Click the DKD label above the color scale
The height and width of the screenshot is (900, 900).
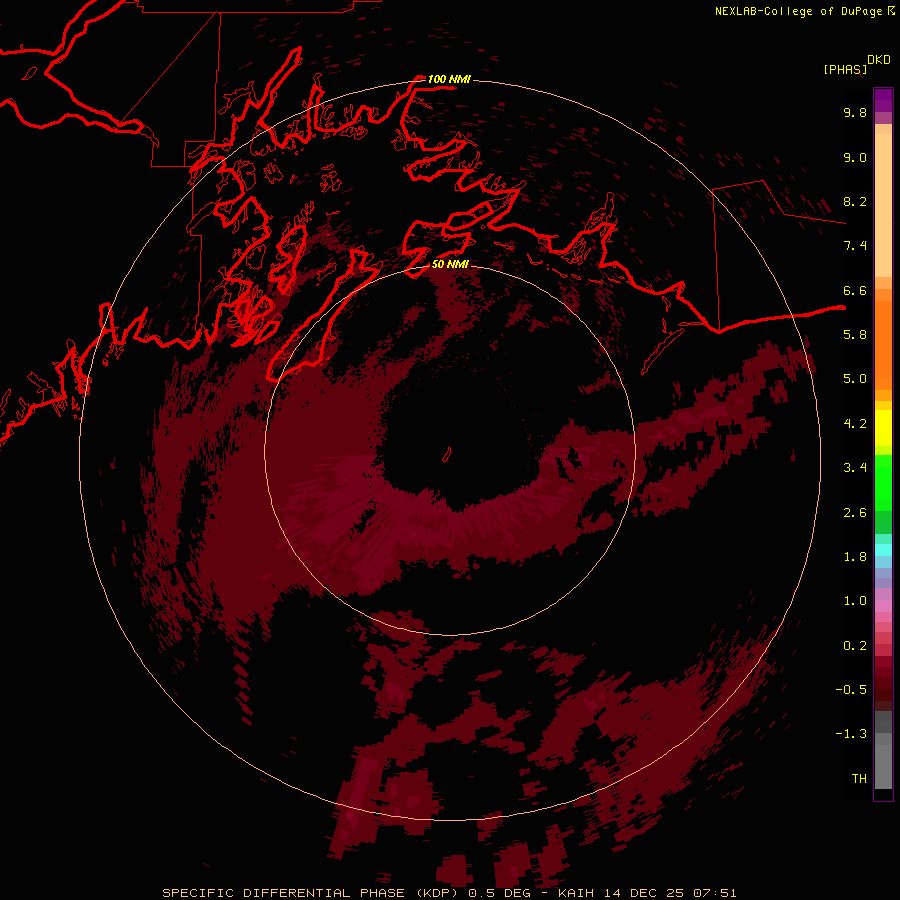(x=878, y=60)
